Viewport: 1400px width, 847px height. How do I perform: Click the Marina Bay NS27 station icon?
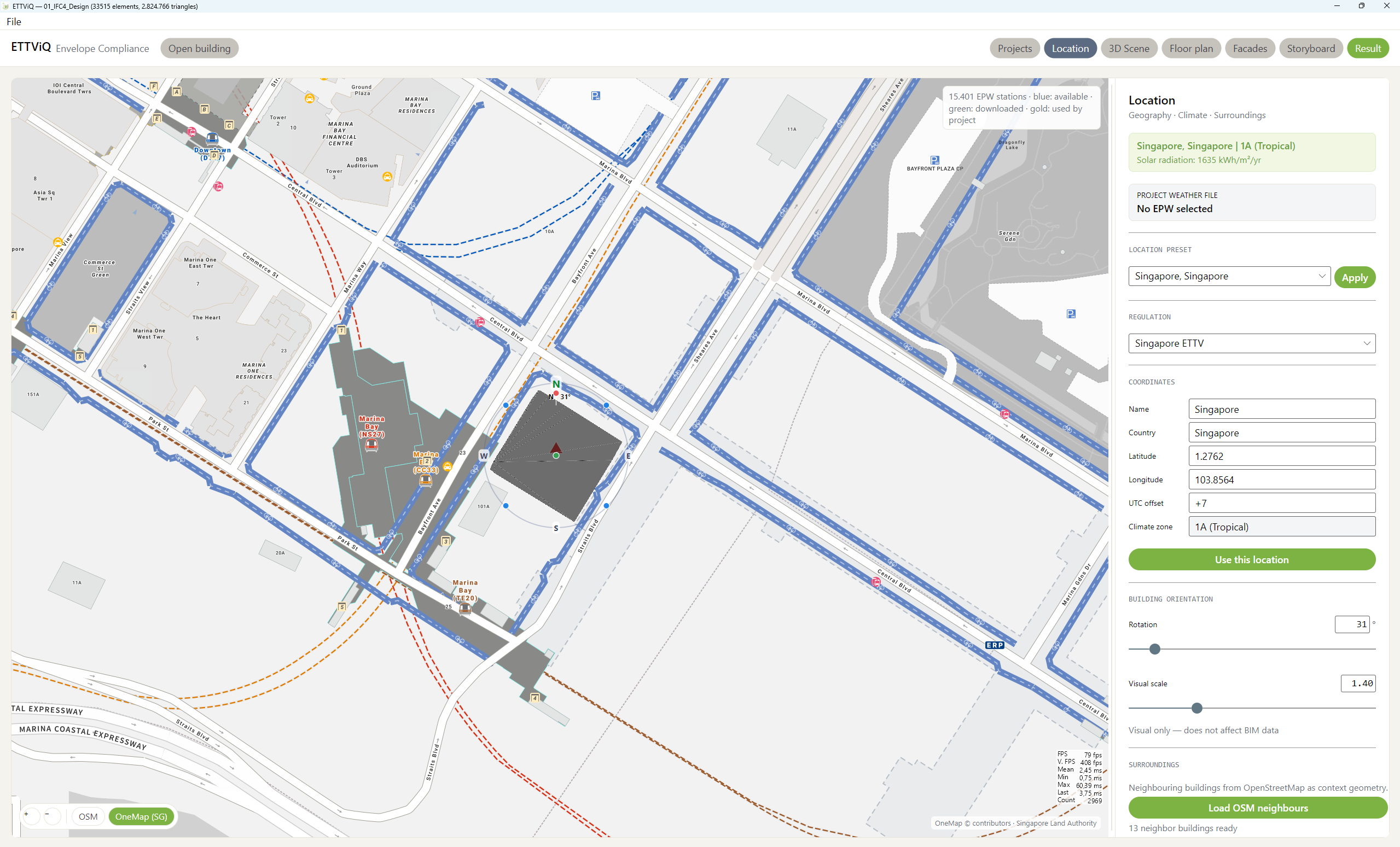tap(371, 446)
